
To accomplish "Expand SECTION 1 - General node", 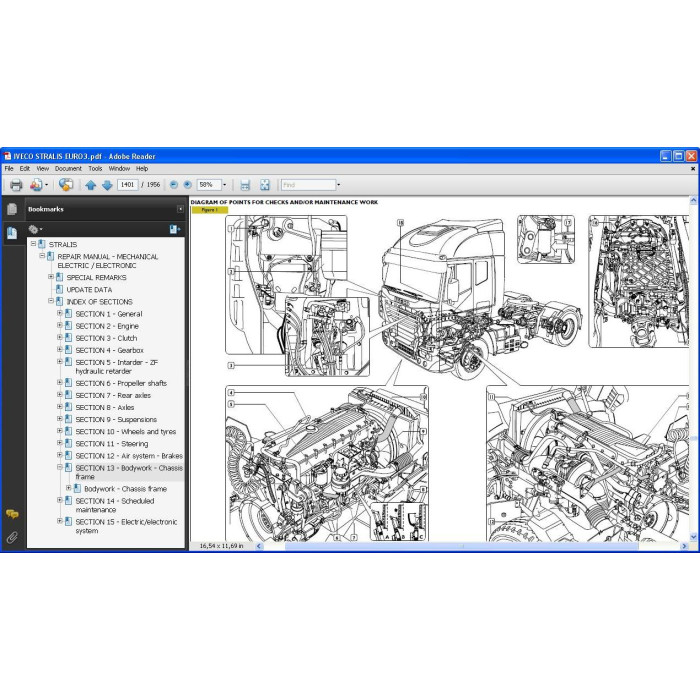I will click(x=60, y=313).
